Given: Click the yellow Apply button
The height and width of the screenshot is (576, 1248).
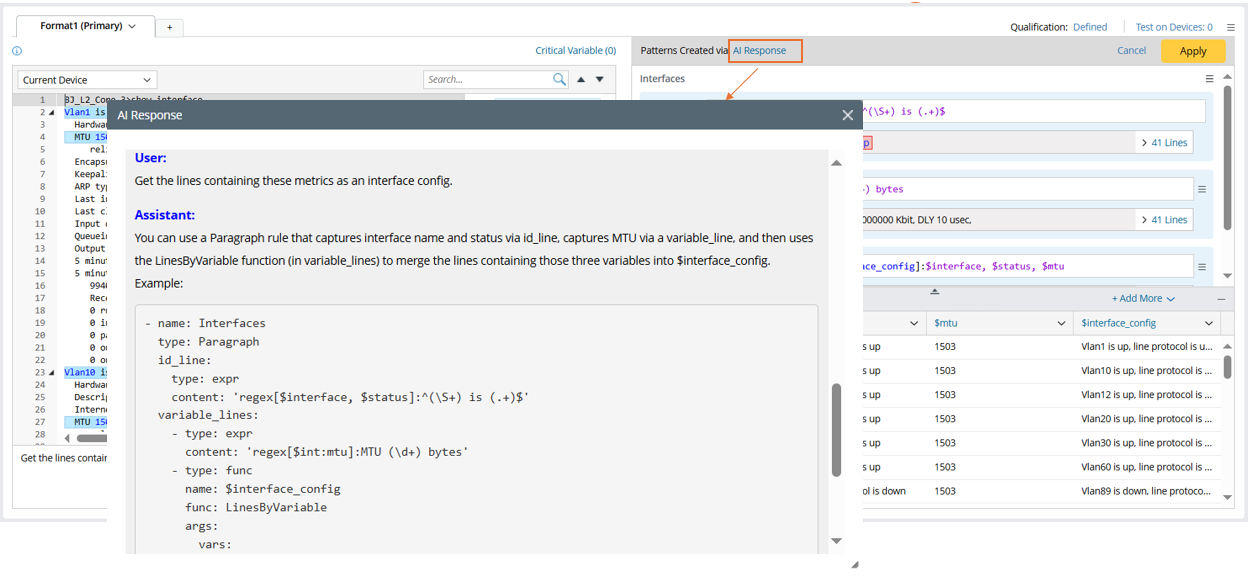Looking at the screenshot, I should (x=1192, y=51).
